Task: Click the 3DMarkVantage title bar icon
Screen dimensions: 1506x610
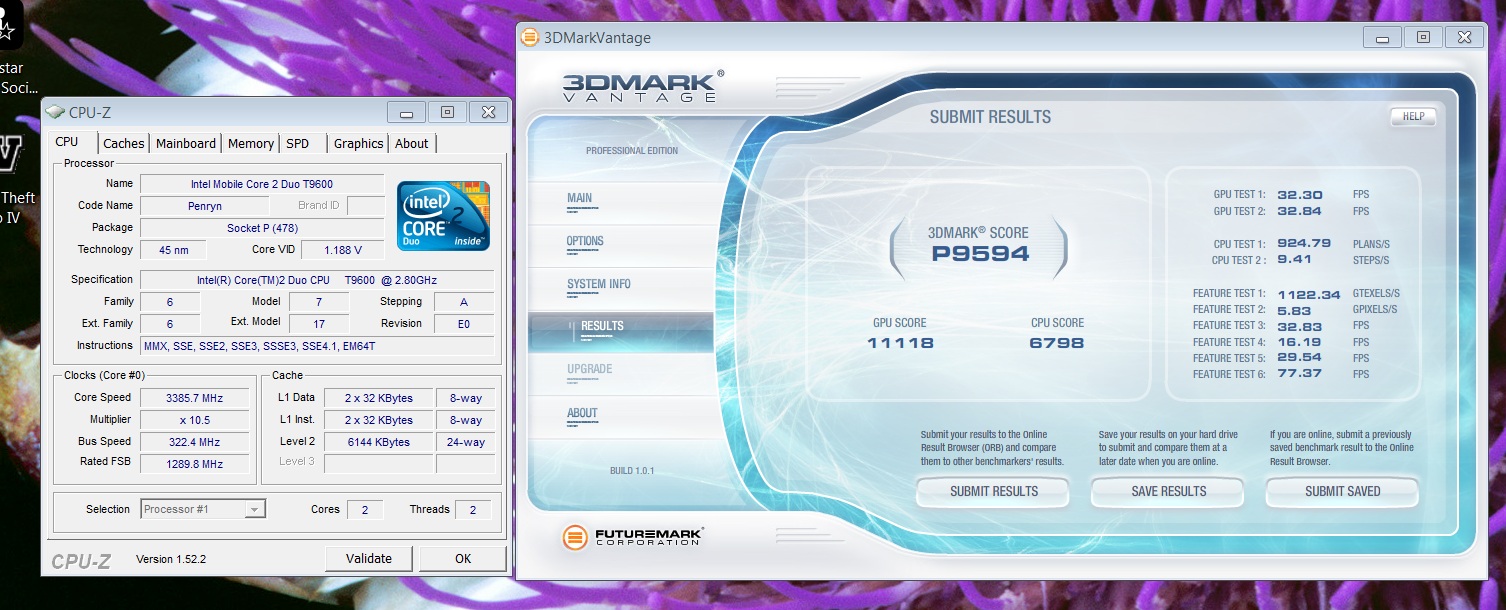Action: [x=531, y=38]
